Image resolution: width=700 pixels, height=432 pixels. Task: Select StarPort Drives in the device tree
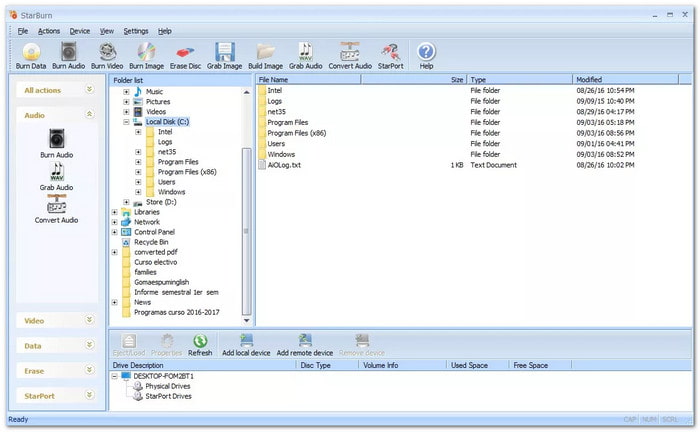pos(168,396)
